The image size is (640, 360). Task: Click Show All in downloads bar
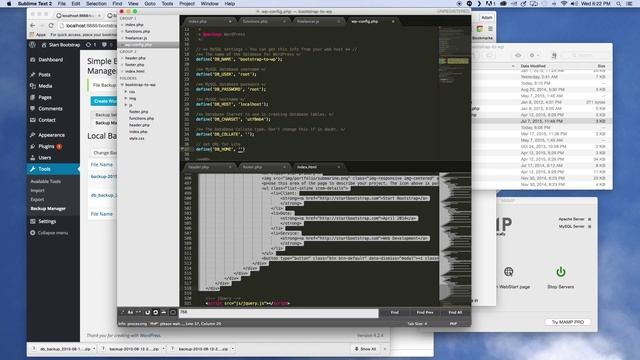(x=365, y=349)
